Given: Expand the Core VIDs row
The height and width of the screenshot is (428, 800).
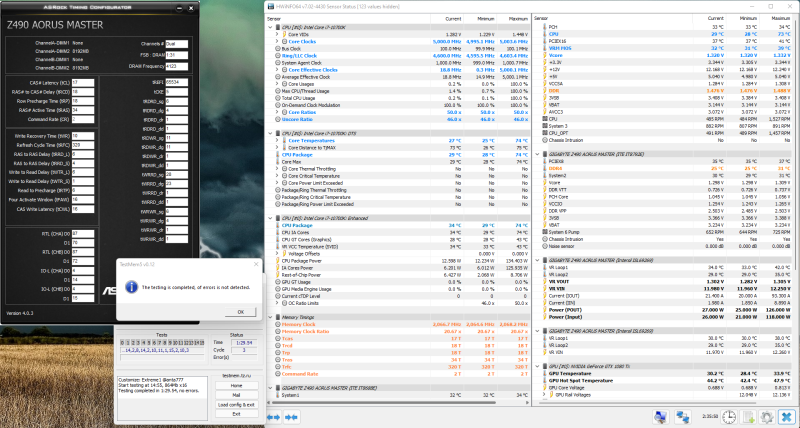Looking at the screenshot, I should coord(277,34).
